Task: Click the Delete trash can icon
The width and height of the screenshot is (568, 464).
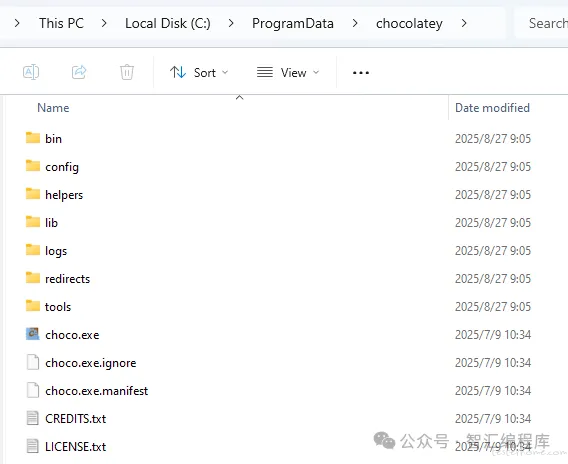Action: [127, 72]
